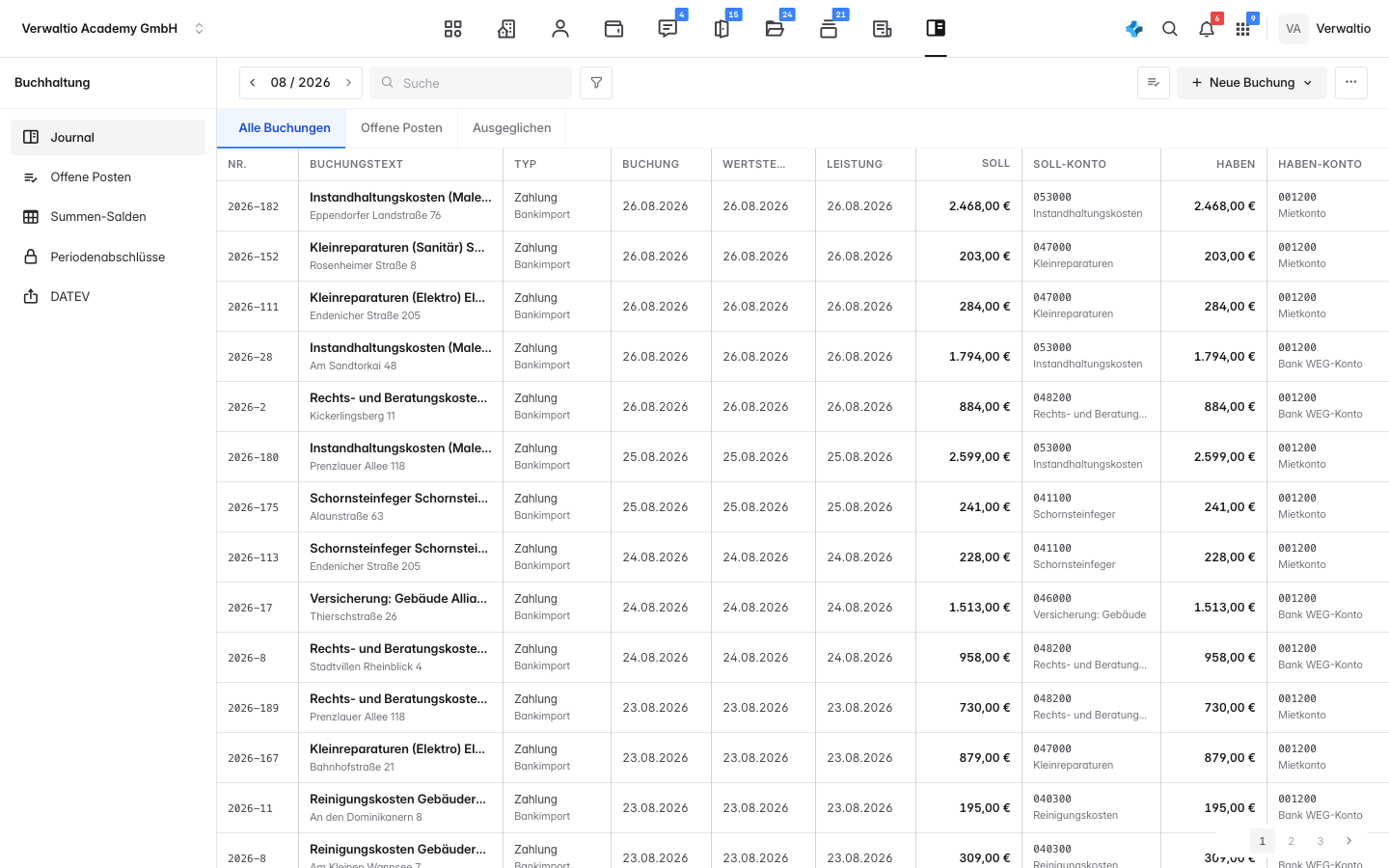Open the stacked layers icon with badge 21

point(829,29)
